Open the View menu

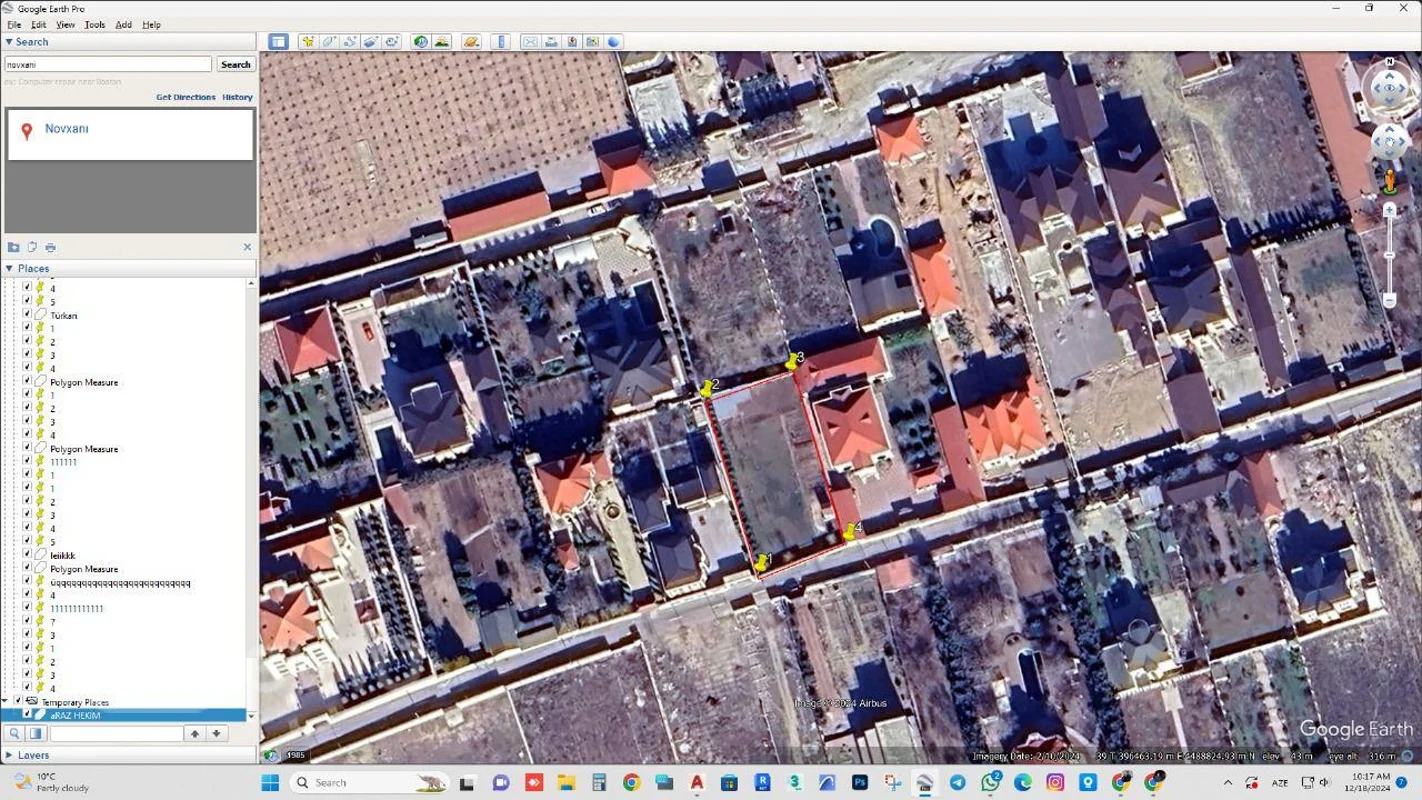(x=65, y=24)
